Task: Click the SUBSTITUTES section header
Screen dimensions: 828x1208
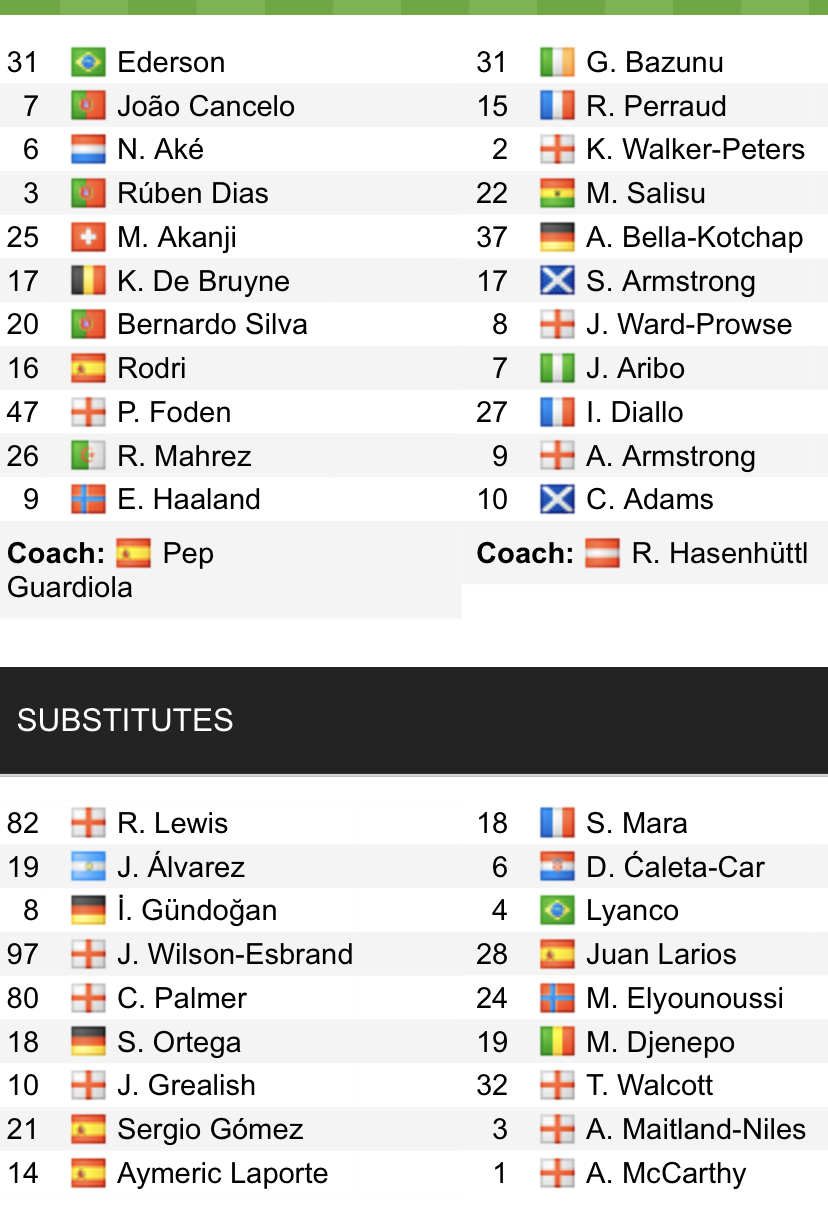Action: (x=125, y=720)
